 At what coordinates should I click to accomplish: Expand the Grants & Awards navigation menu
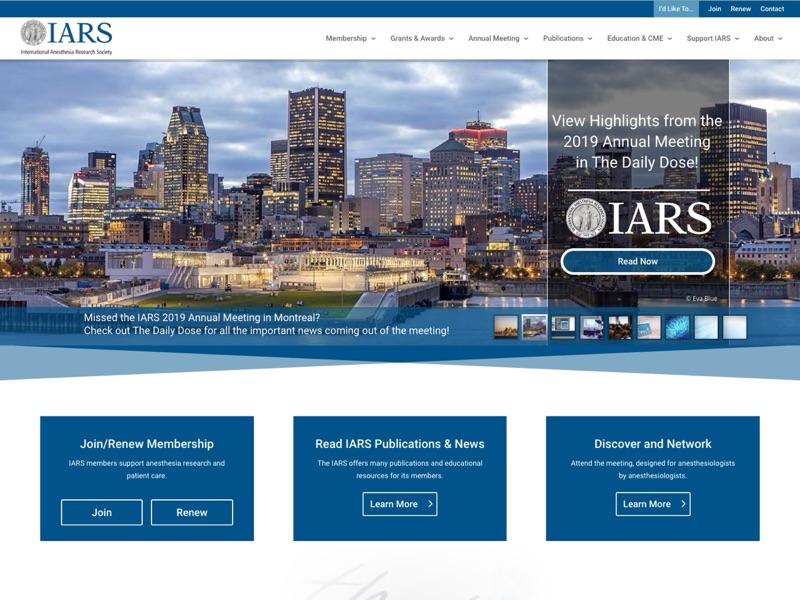pos(422,38)
